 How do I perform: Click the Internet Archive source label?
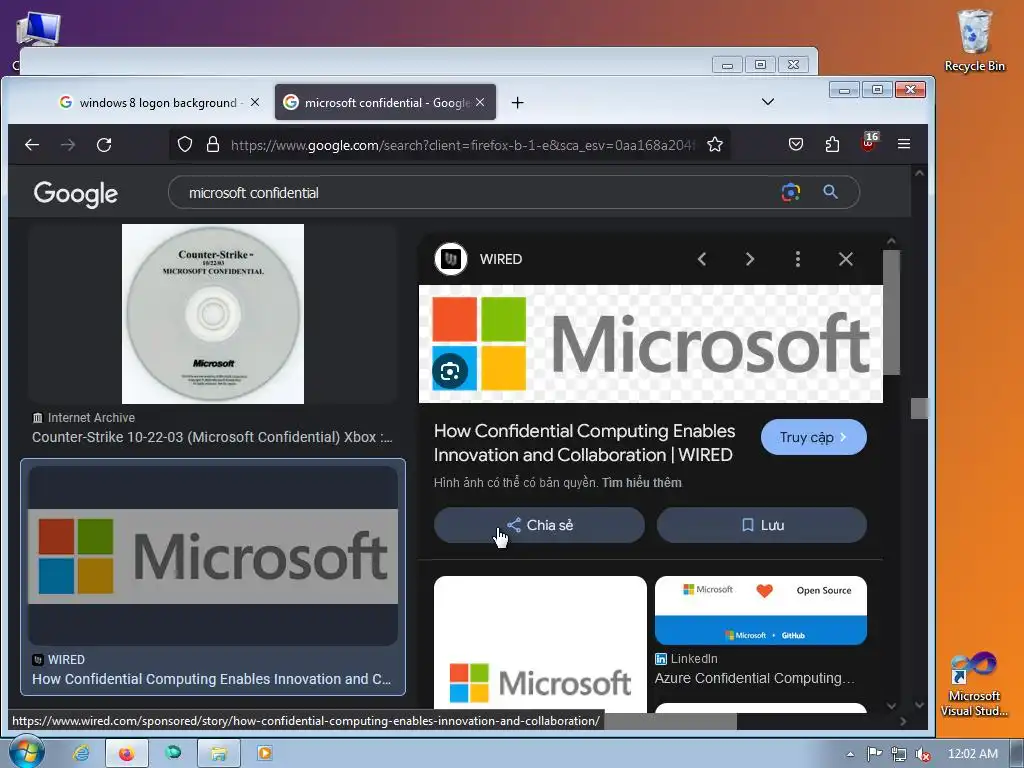point(91,417)
